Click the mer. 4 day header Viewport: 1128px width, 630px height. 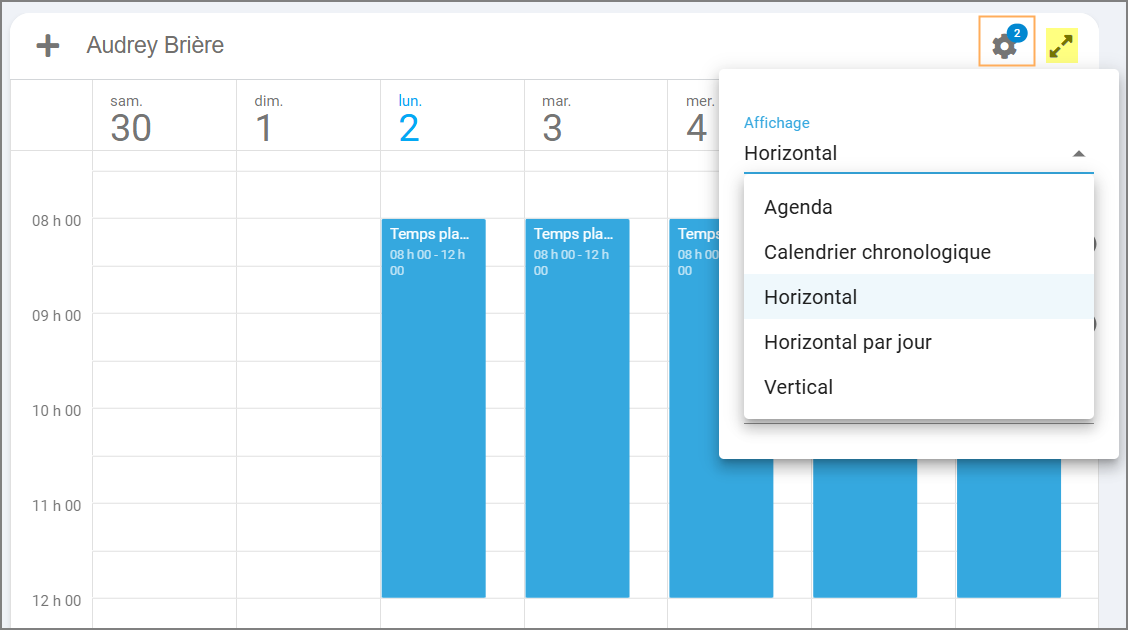(697, 118)
